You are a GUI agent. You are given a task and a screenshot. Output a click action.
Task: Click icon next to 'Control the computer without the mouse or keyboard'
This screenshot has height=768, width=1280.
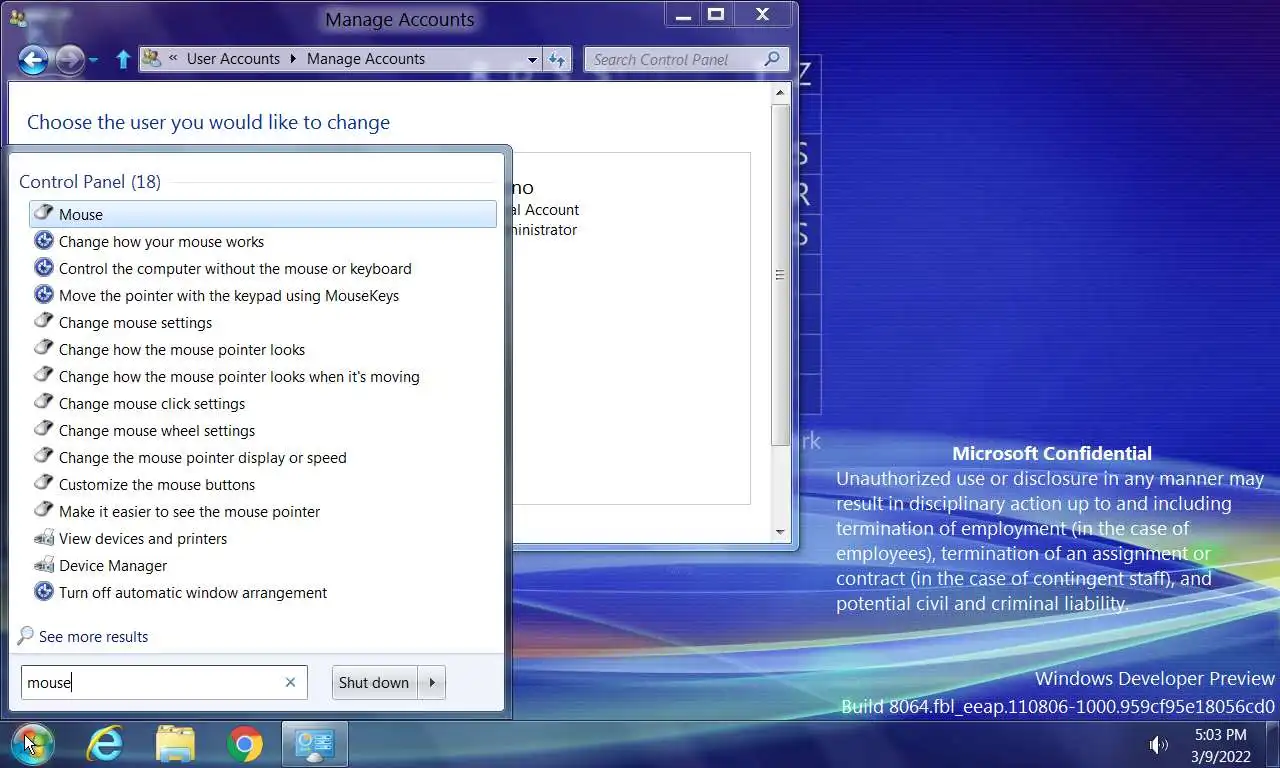pyautogui.click(x=43, y=268)
